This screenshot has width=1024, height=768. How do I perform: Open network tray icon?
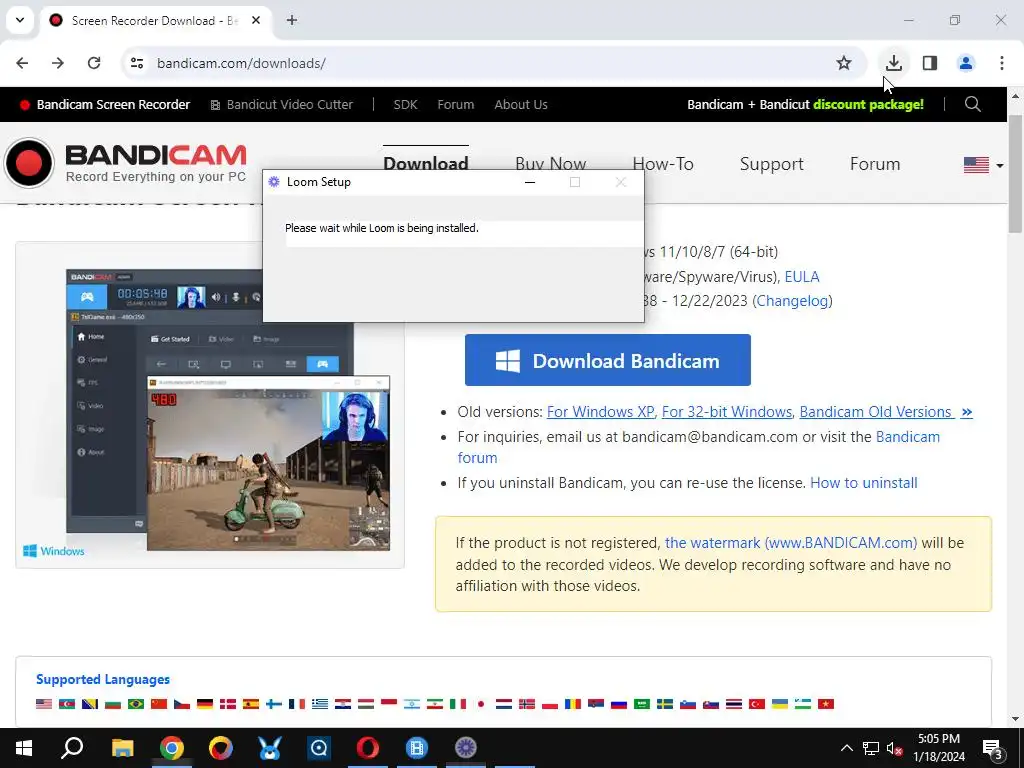coord(871,748)
